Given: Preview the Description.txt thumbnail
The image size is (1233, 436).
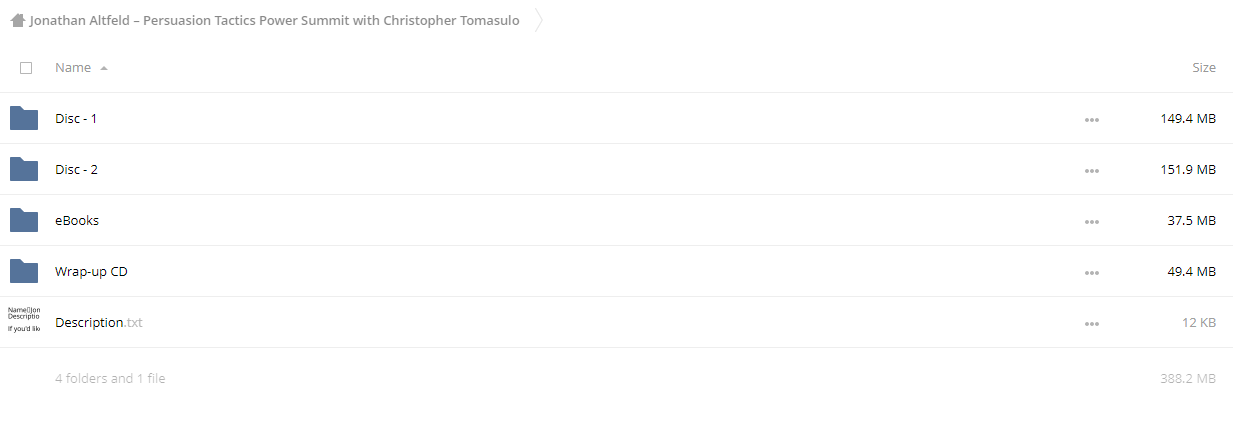Looking at the screenshot, I should [24, 320].
